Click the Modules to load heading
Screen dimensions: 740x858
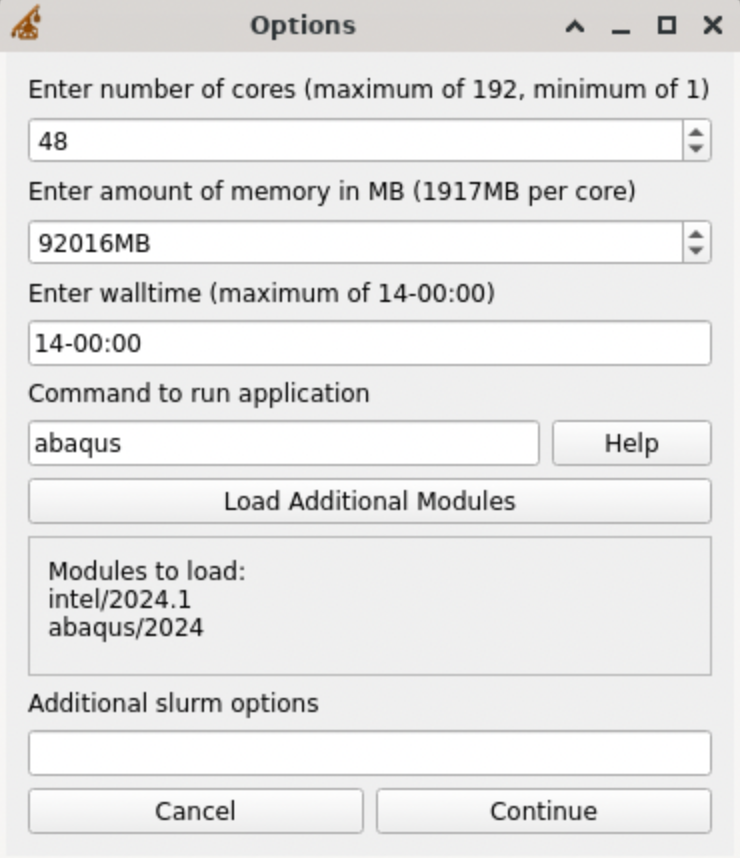click(x=147, y=571)
